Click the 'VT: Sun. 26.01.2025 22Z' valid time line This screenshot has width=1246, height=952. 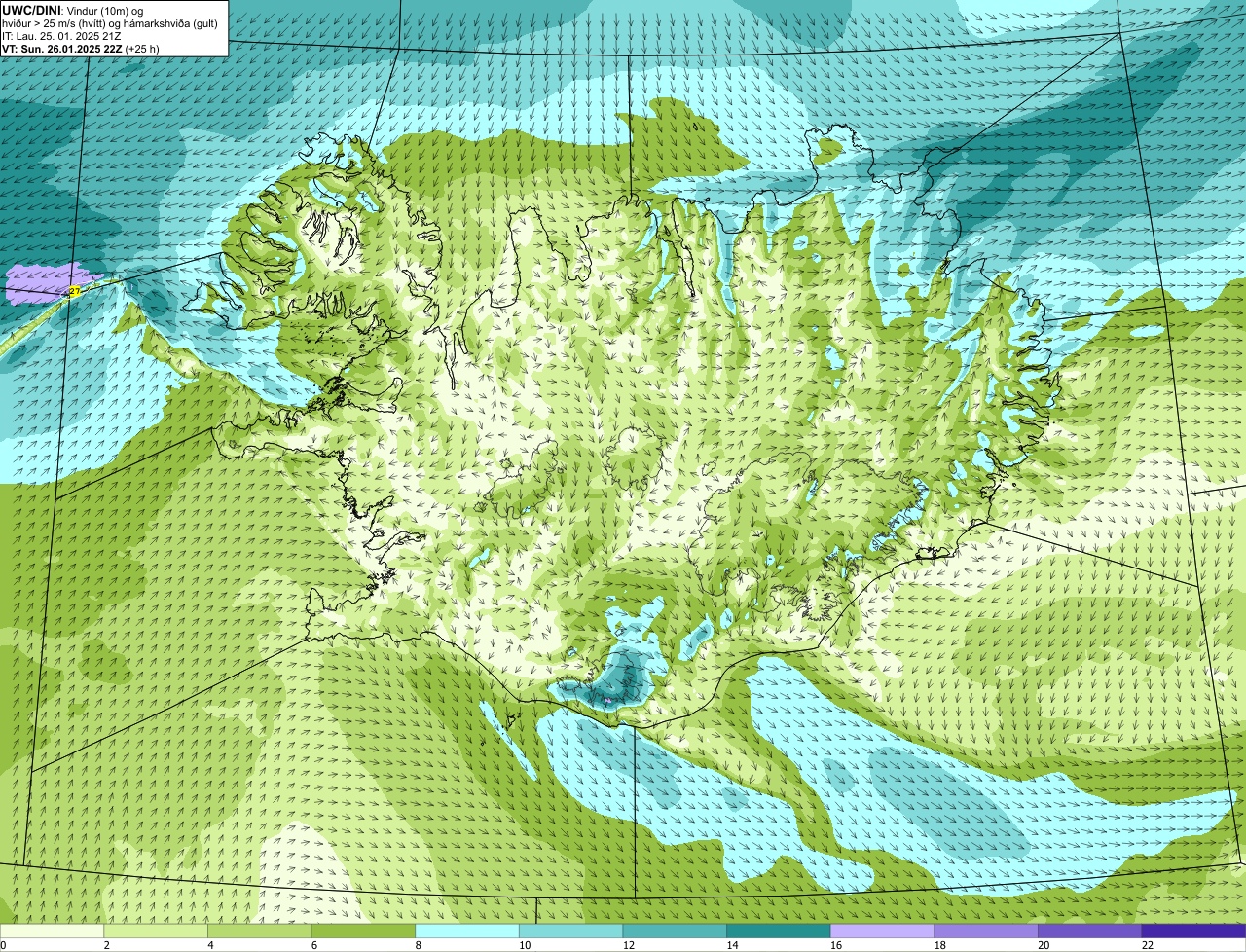point(81,48)
